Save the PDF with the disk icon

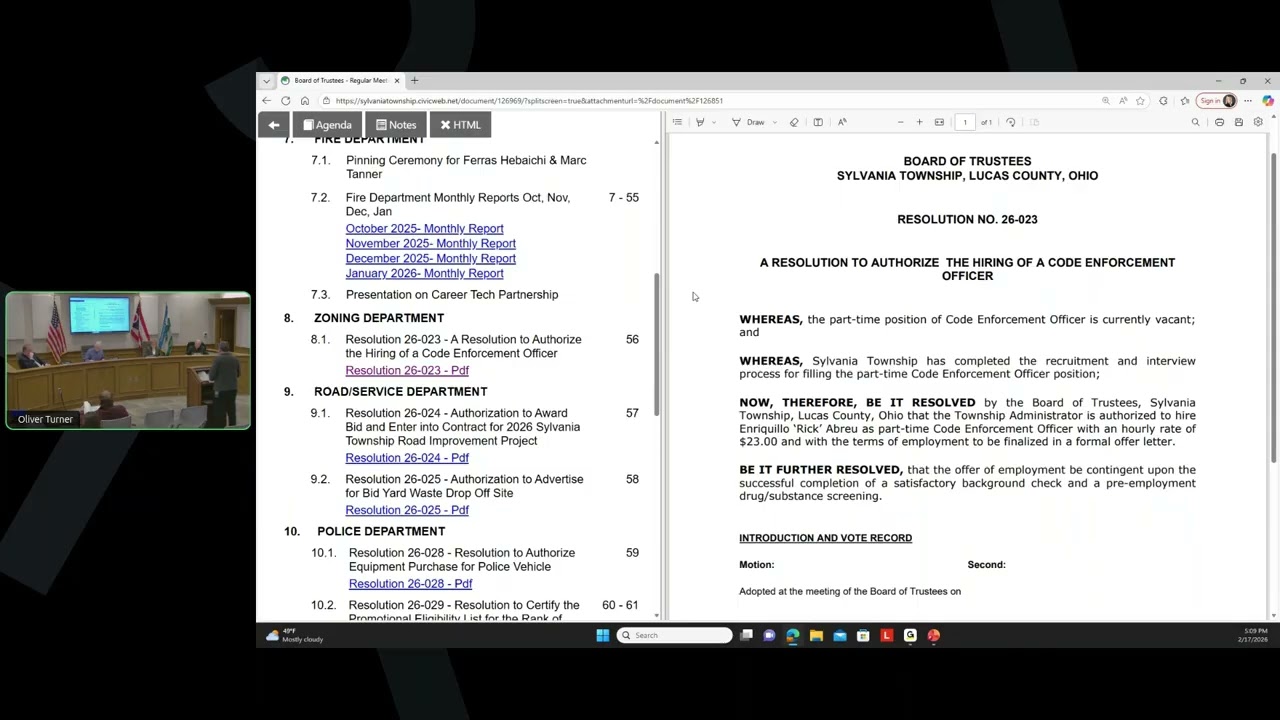pos(1238,122)
